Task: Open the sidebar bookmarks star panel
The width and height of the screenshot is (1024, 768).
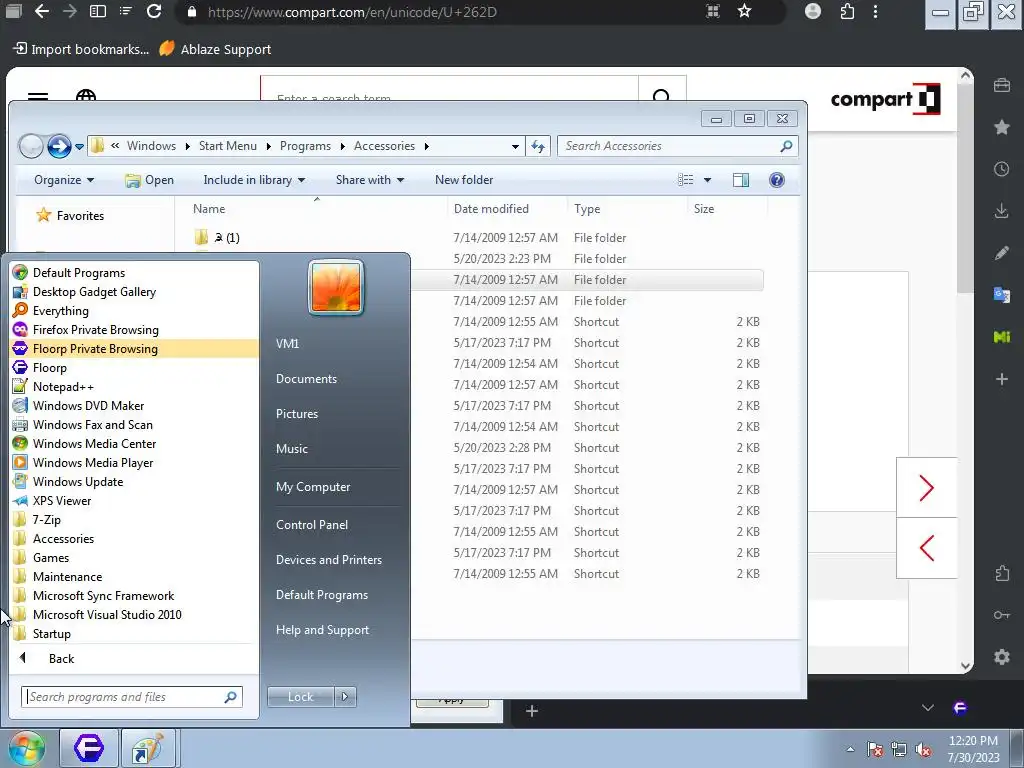Action: point(1002,127)
